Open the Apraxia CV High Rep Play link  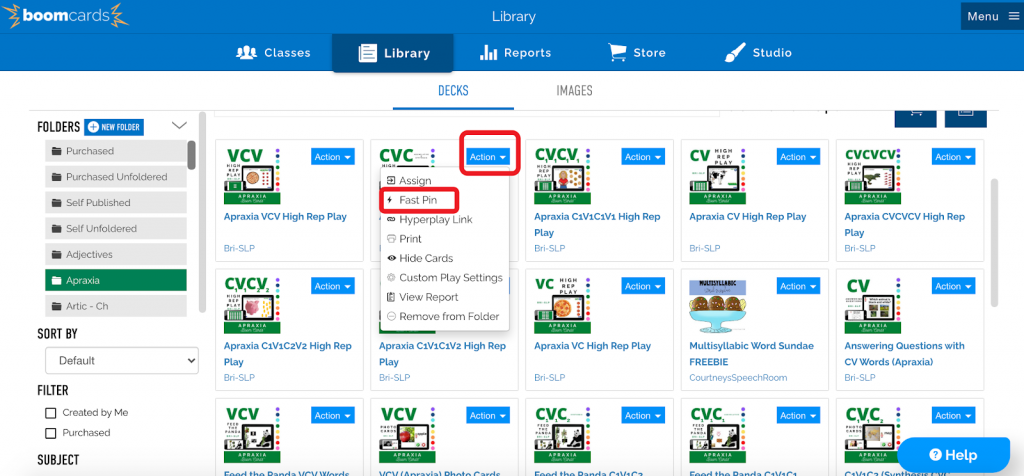pos(748,217)
